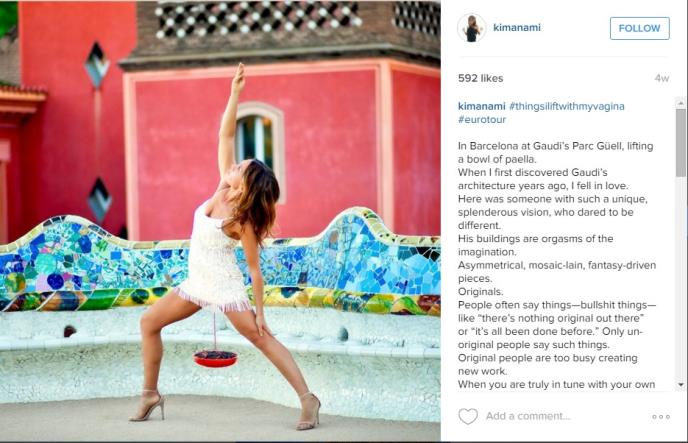Image resolution: width=688 pixels, height=443 pixels.
Task: Click the arched window in the photo
Action: pos(254,139)
